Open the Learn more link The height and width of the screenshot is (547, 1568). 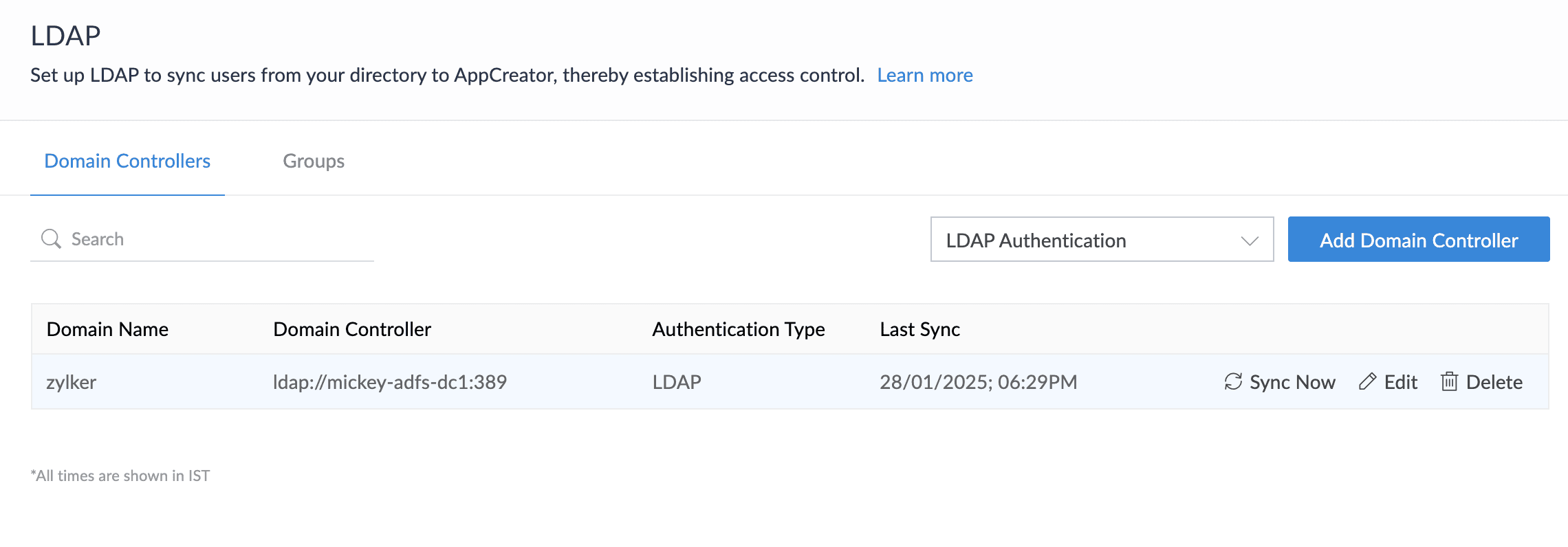pyautogui.click(x=924, y=75)
